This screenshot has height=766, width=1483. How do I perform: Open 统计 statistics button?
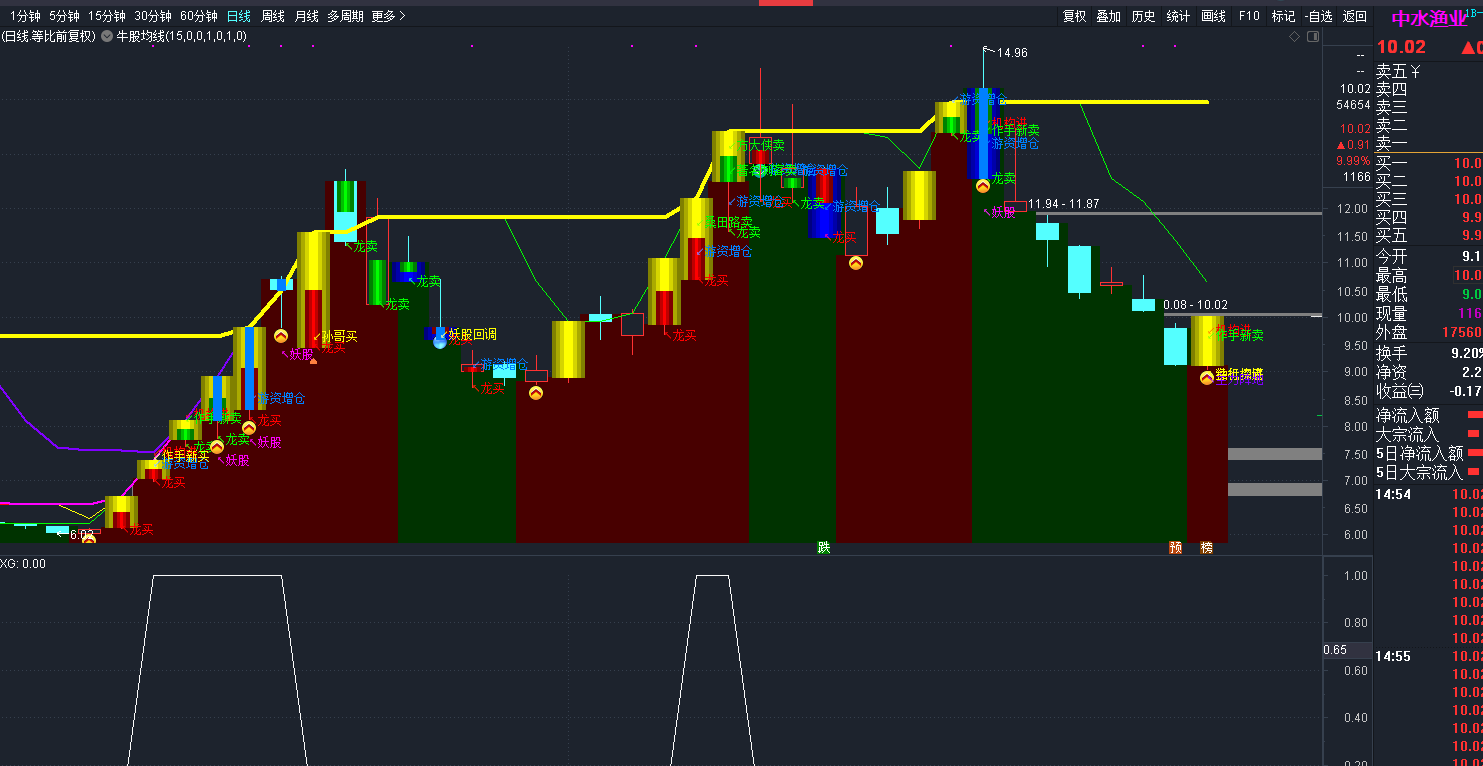[1178, 16]
